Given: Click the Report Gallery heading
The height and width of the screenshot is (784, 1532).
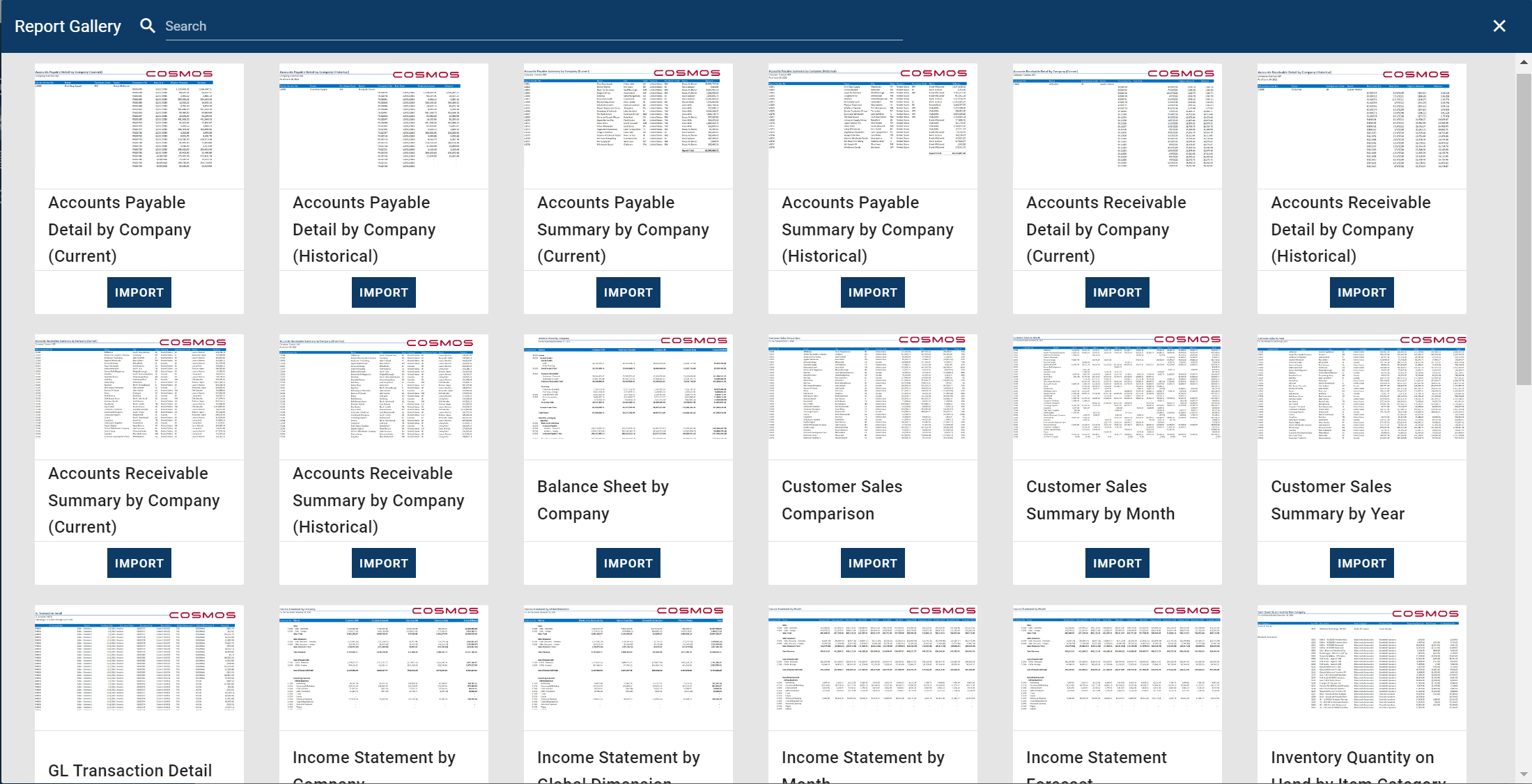Looking at the screenshot, I should (68, 26).
